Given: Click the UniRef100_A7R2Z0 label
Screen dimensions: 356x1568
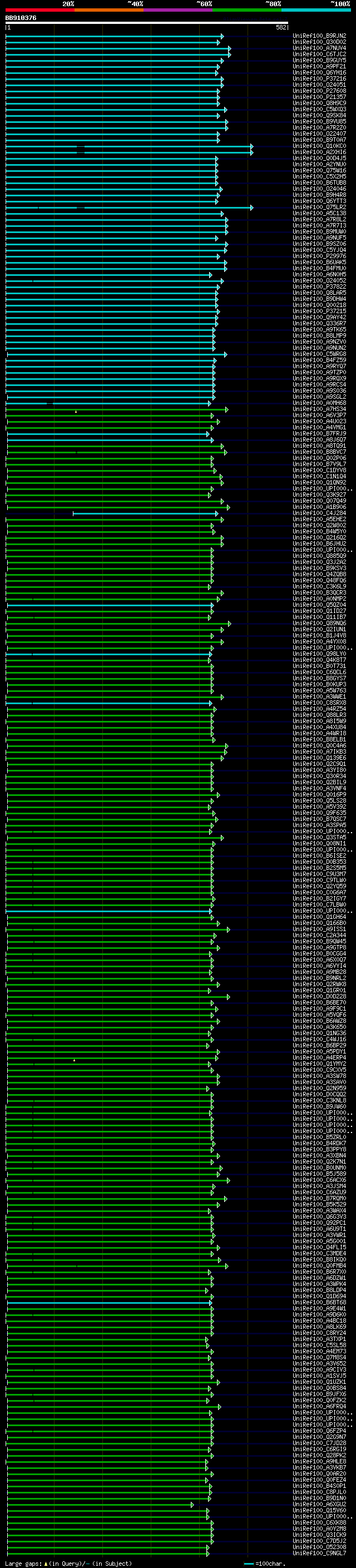Looking at the screenshot, I should coord(319,128).
